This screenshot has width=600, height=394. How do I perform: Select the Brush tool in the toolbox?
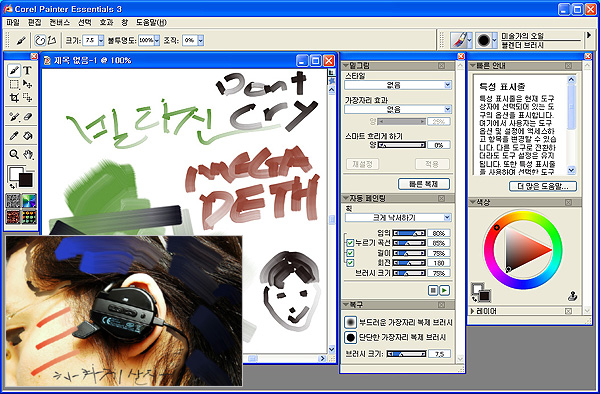14,71
